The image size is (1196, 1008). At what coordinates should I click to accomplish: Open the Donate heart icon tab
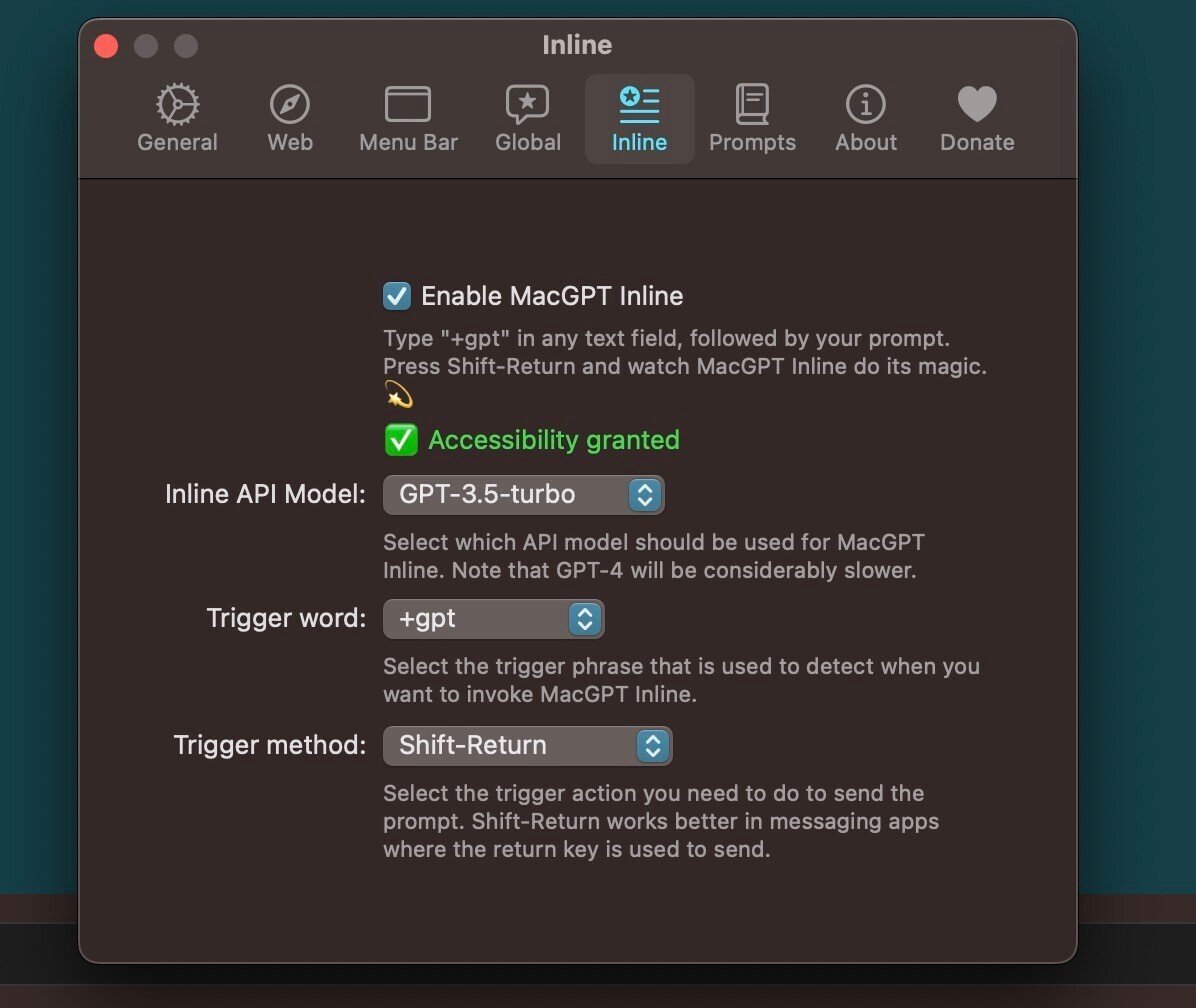(977, 104)
